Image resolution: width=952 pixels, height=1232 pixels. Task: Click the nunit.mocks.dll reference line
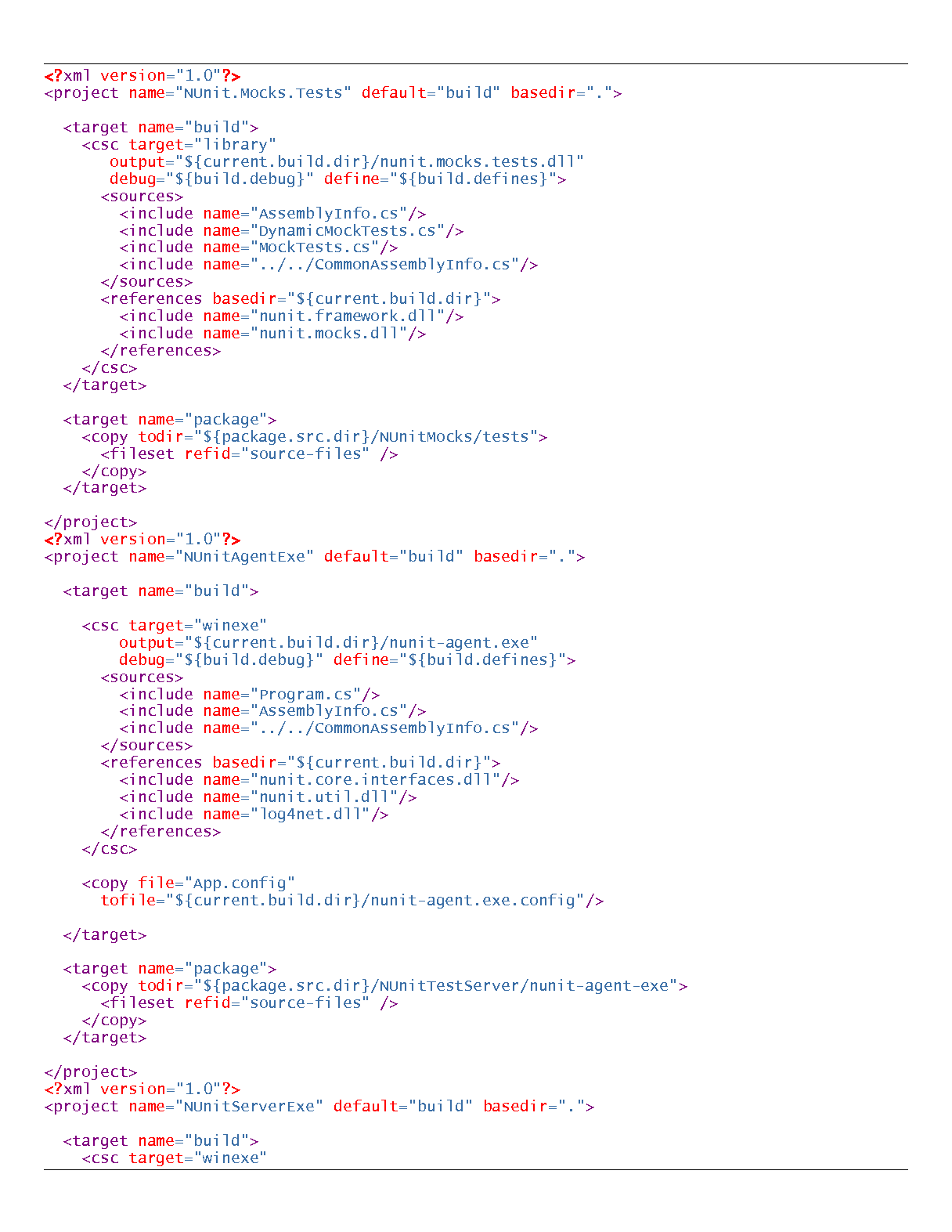[x=272, y=334]
